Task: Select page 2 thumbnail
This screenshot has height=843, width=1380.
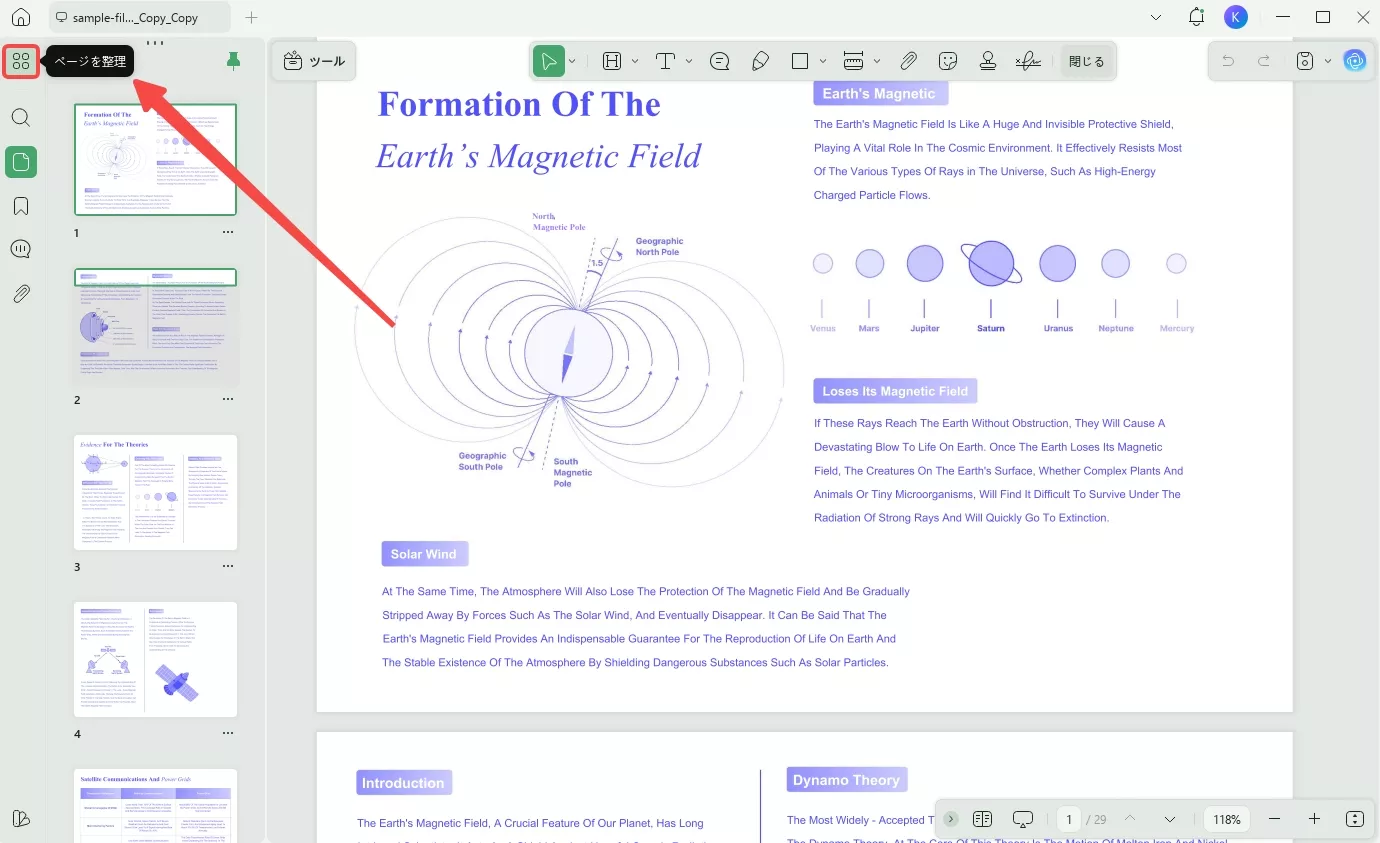Action: [x=156, y=326]
